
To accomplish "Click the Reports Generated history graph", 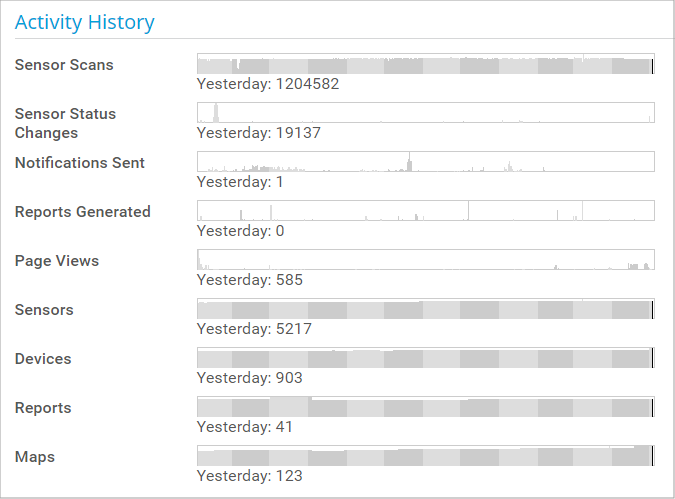I will pos(425,210).
